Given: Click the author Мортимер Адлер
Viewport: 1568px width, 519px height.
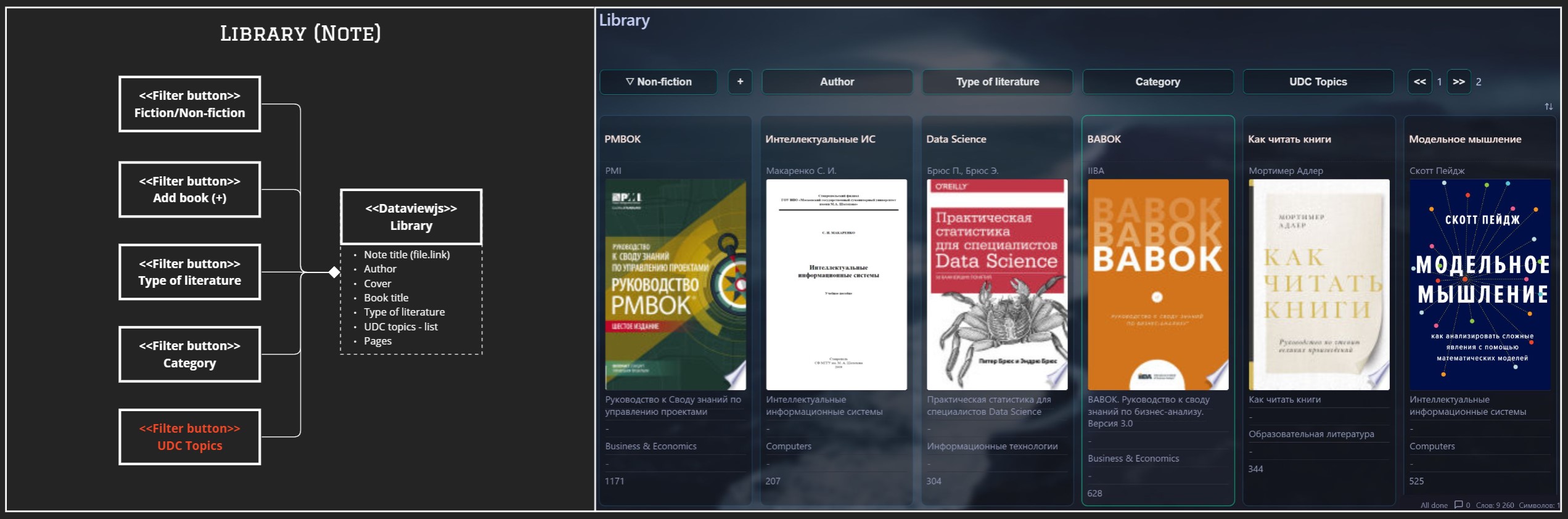Looking at the screenshot, I should coord(1286,171).
